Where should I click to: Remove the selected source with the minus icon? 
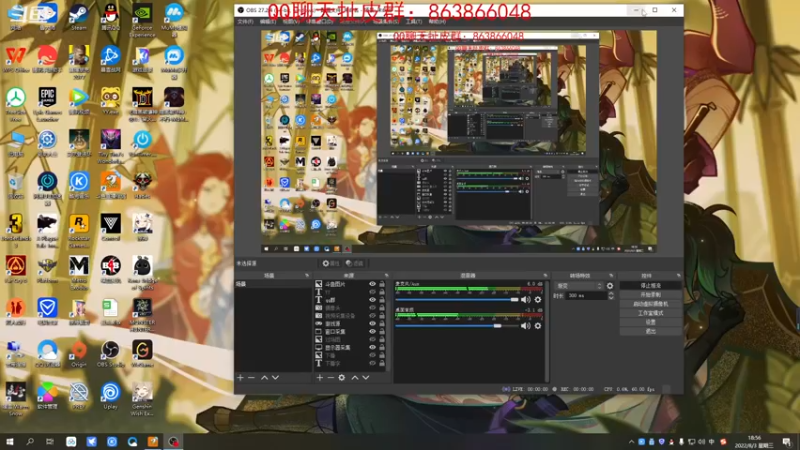click(330, 378)
